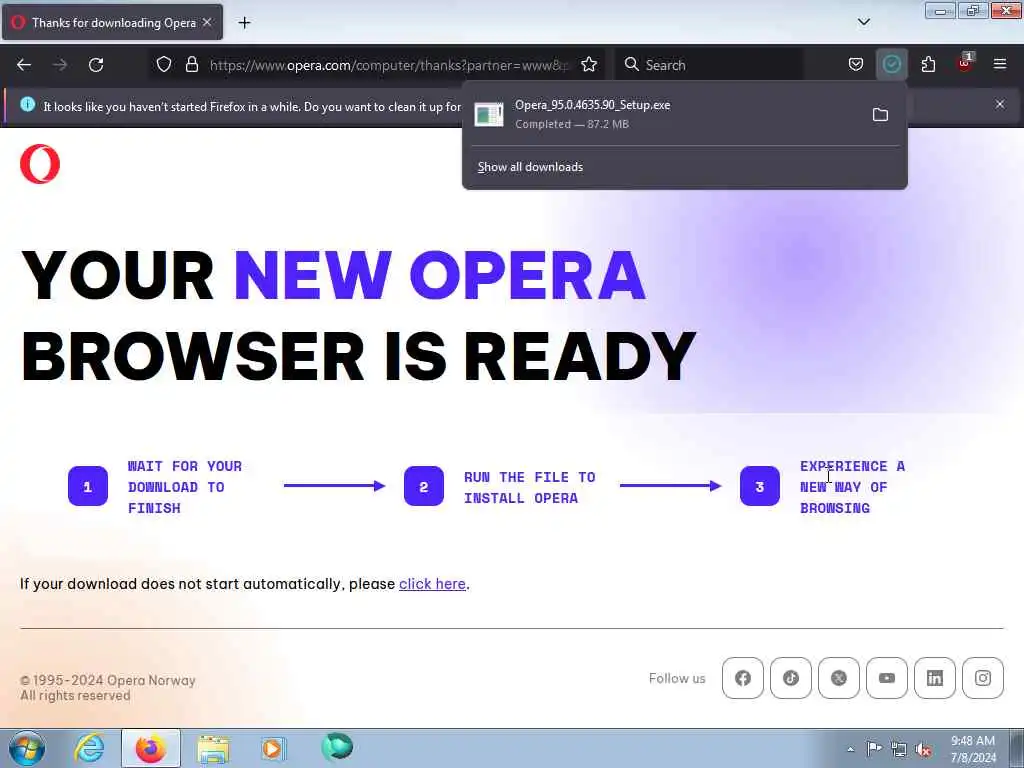Click the 'click here' download link

432,584
